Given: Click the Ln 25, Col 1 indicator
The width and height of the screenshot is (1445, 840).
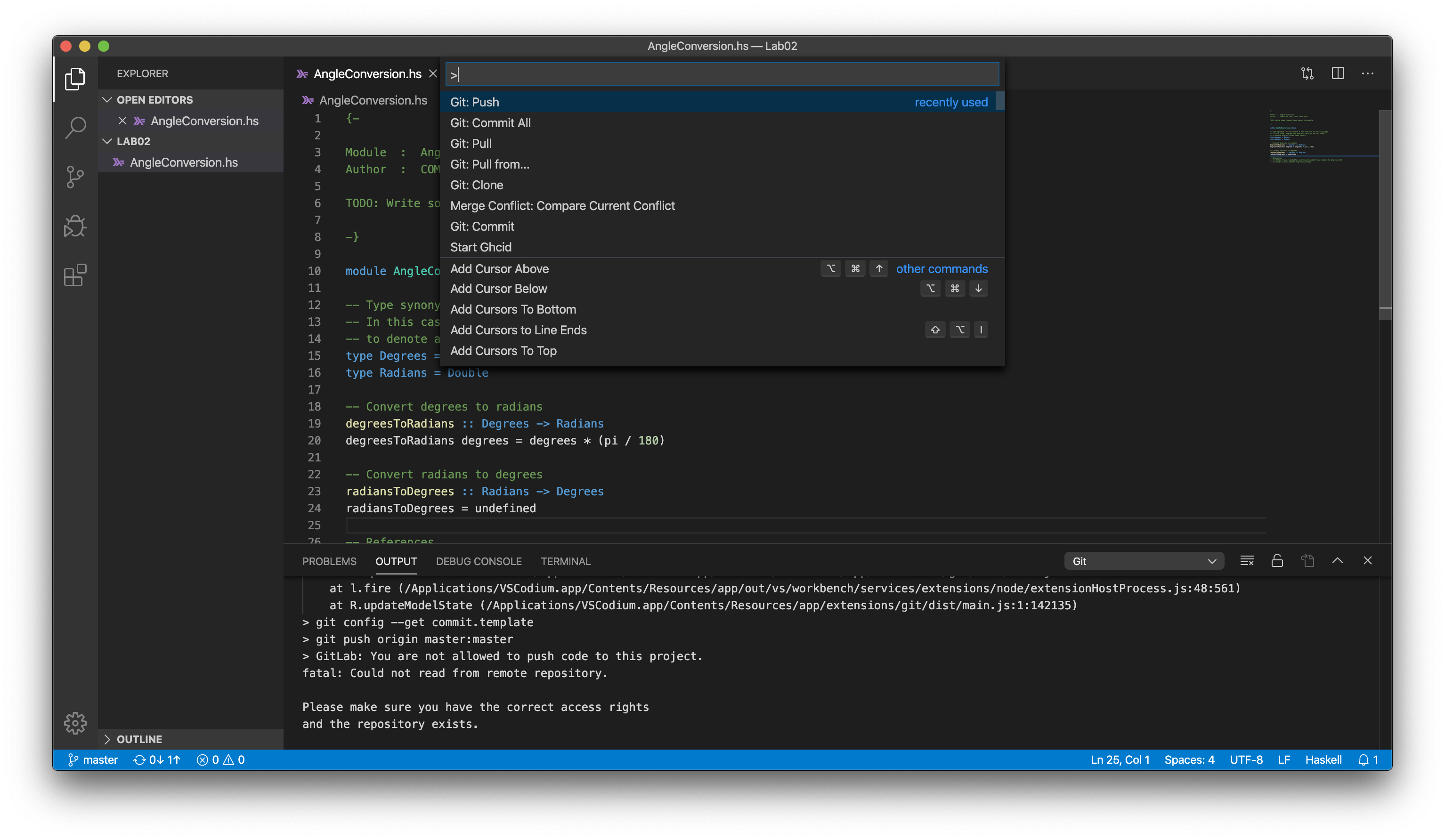Looking at the screenshot, I should pos(1119,759).
